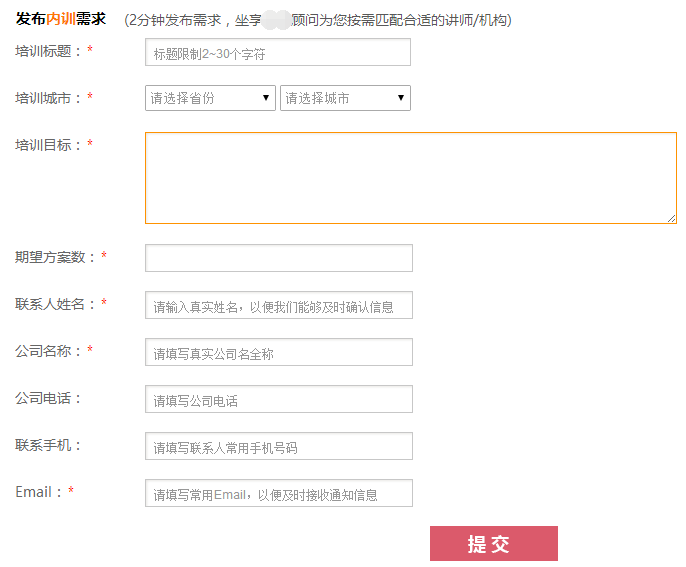Focus the 公司电话 company phone field
686x567 pixels.
(x=278, y=400)
